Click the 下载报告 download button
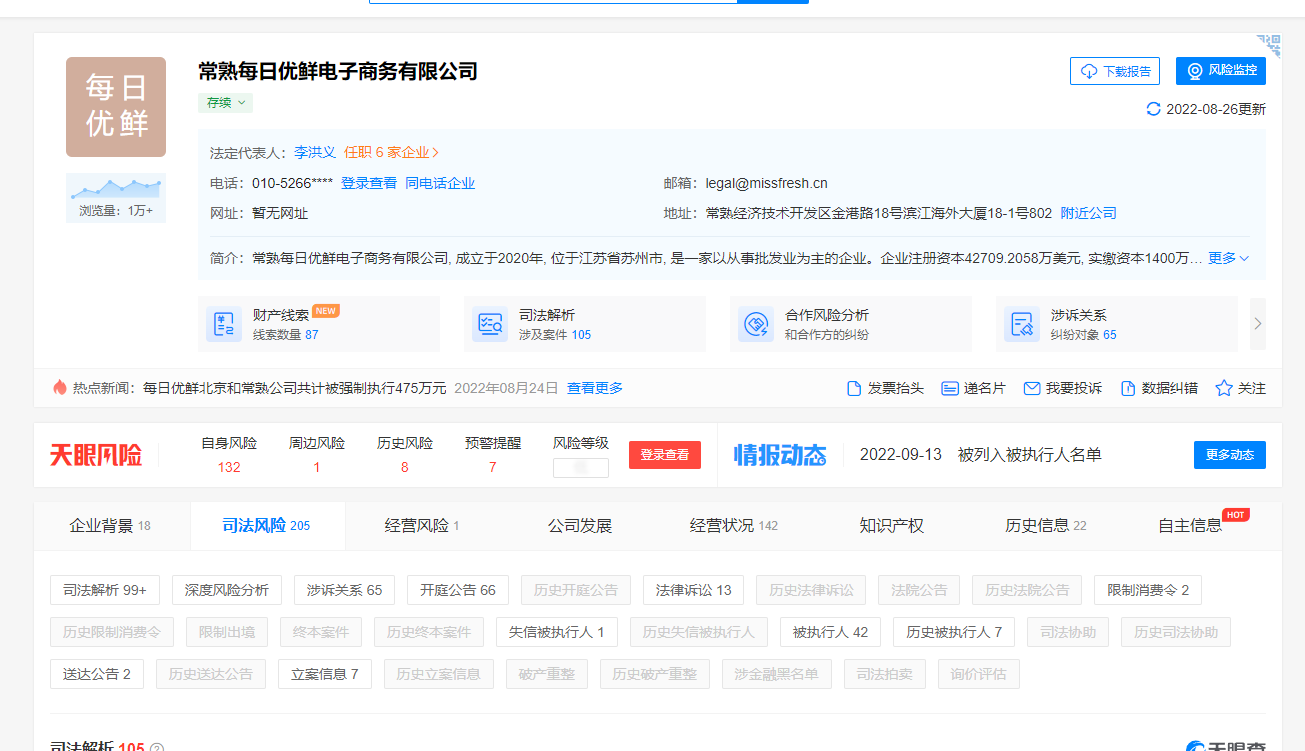 click(x=1114, y=71)
